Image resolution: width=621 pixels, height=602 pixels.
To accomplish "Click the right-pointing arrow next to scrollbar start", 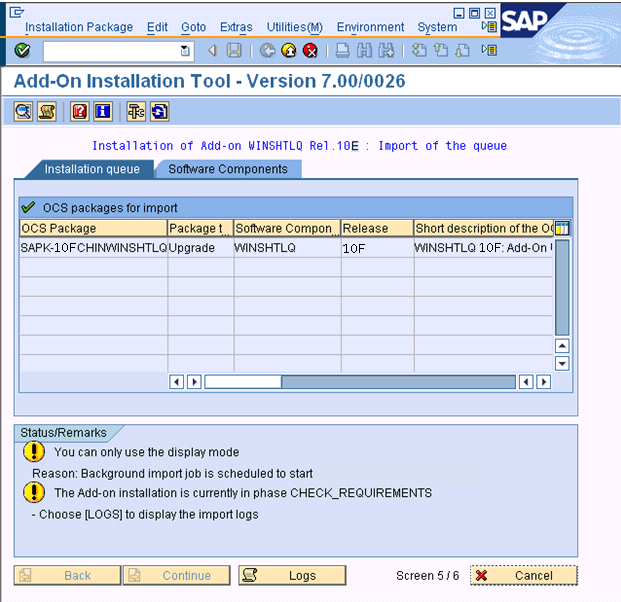I will 194,382.
